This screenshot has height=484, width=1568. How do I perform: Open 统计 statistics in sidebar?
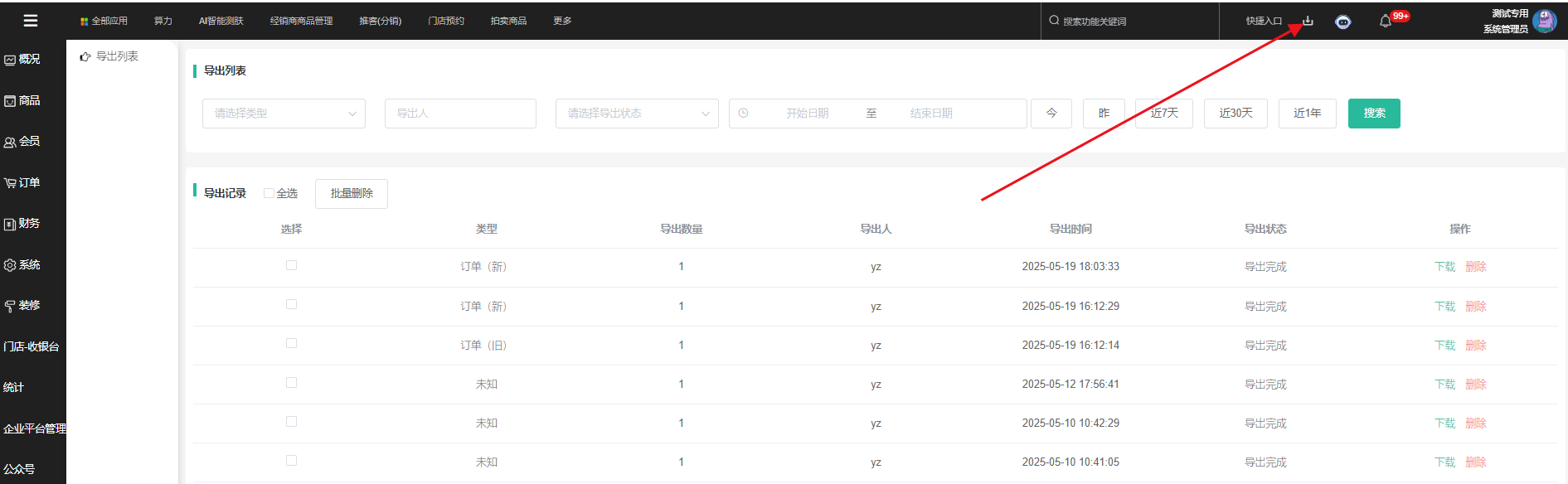pyautogui.click(x=13, y=387)
